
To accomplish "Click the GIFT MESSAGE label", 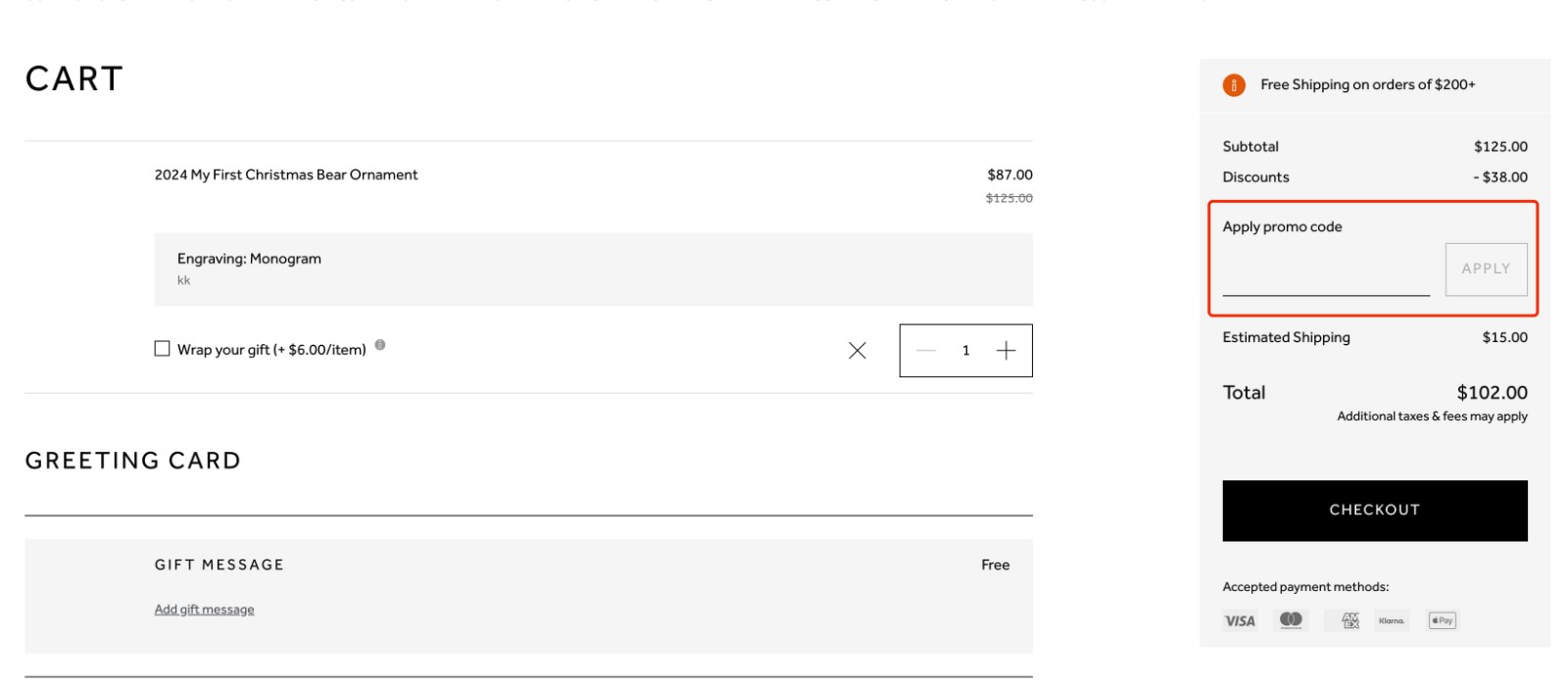I will coord(220,564).
